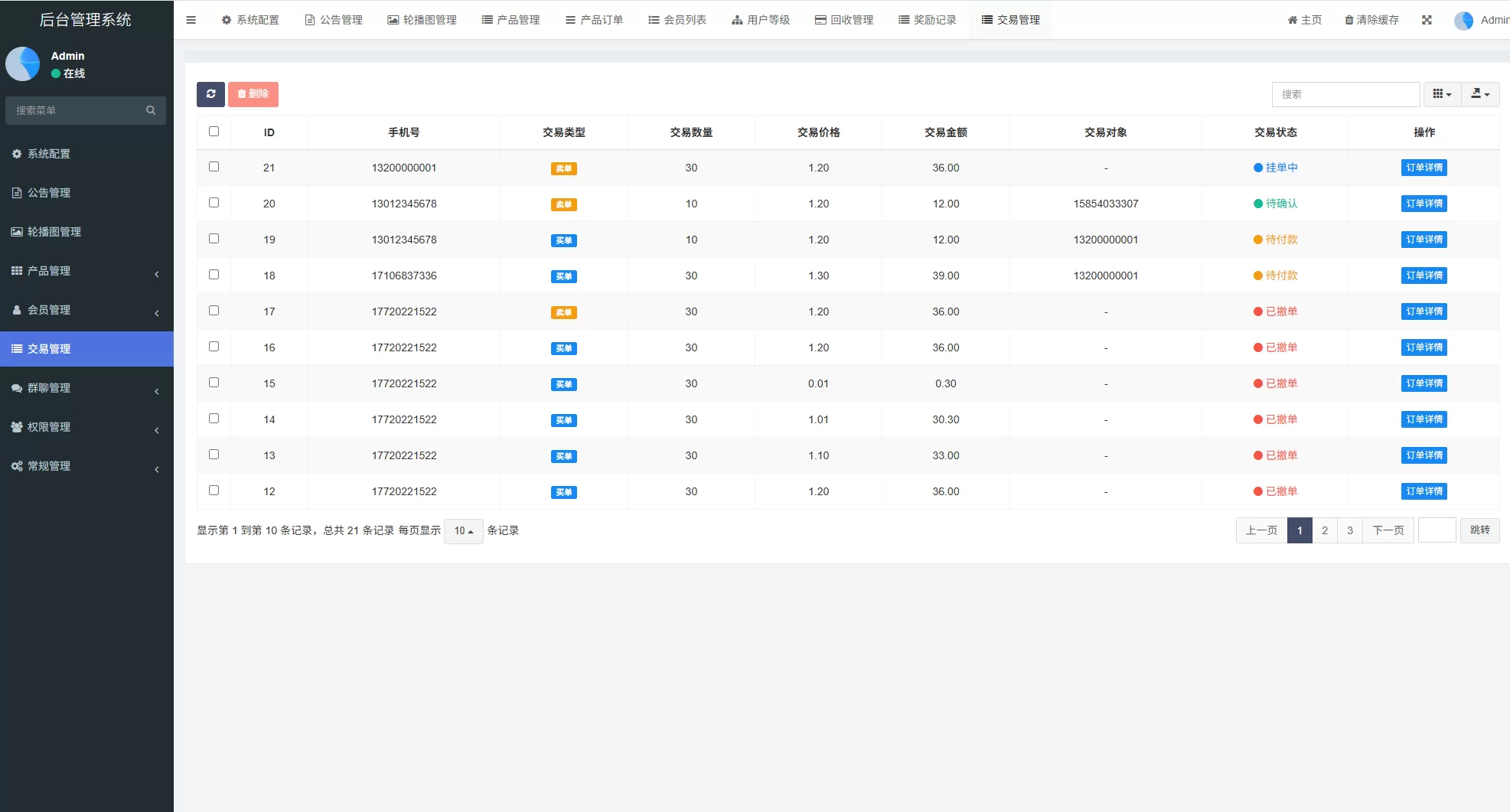Click the 删除 delete button
The height and width of the screenshot is (812, 1510).
(253, 94)
